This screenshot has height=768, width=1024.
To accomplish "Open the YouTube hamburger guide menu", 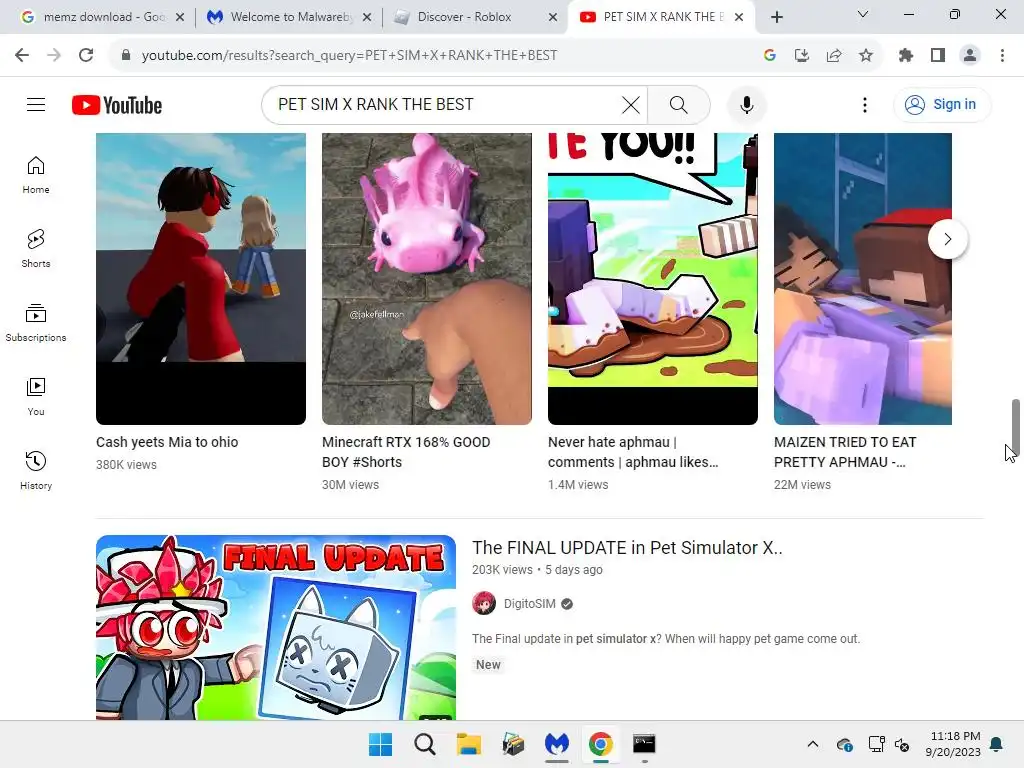I will pyautogui.click(x=36, y=104).
